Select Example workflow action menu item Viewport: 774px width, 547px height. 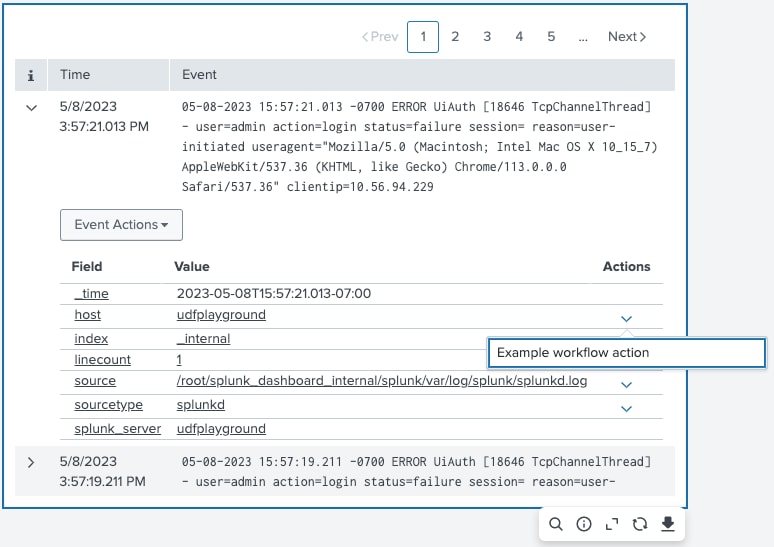625,352
